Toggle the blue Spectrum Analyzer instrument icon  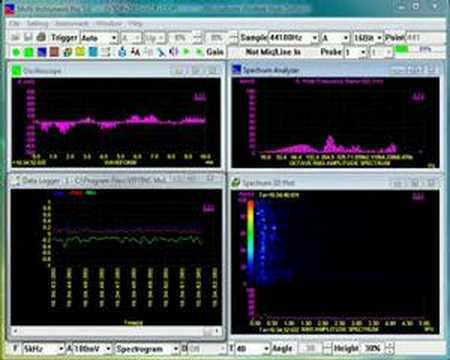point(42,52)
